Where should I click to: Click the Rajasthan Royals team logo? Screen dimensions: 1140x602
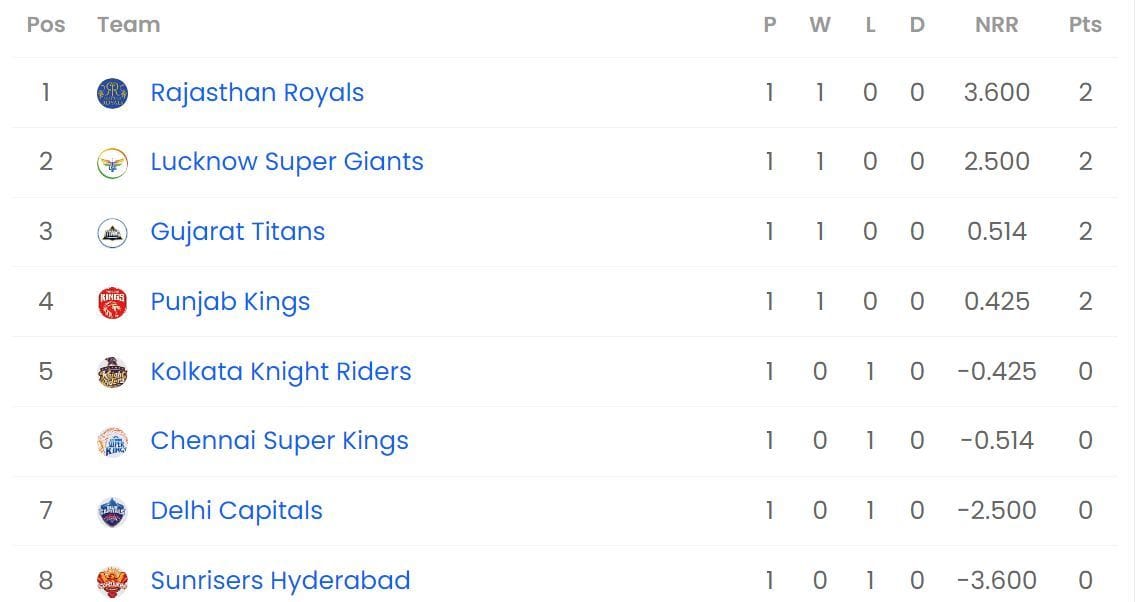click(112, 92)
